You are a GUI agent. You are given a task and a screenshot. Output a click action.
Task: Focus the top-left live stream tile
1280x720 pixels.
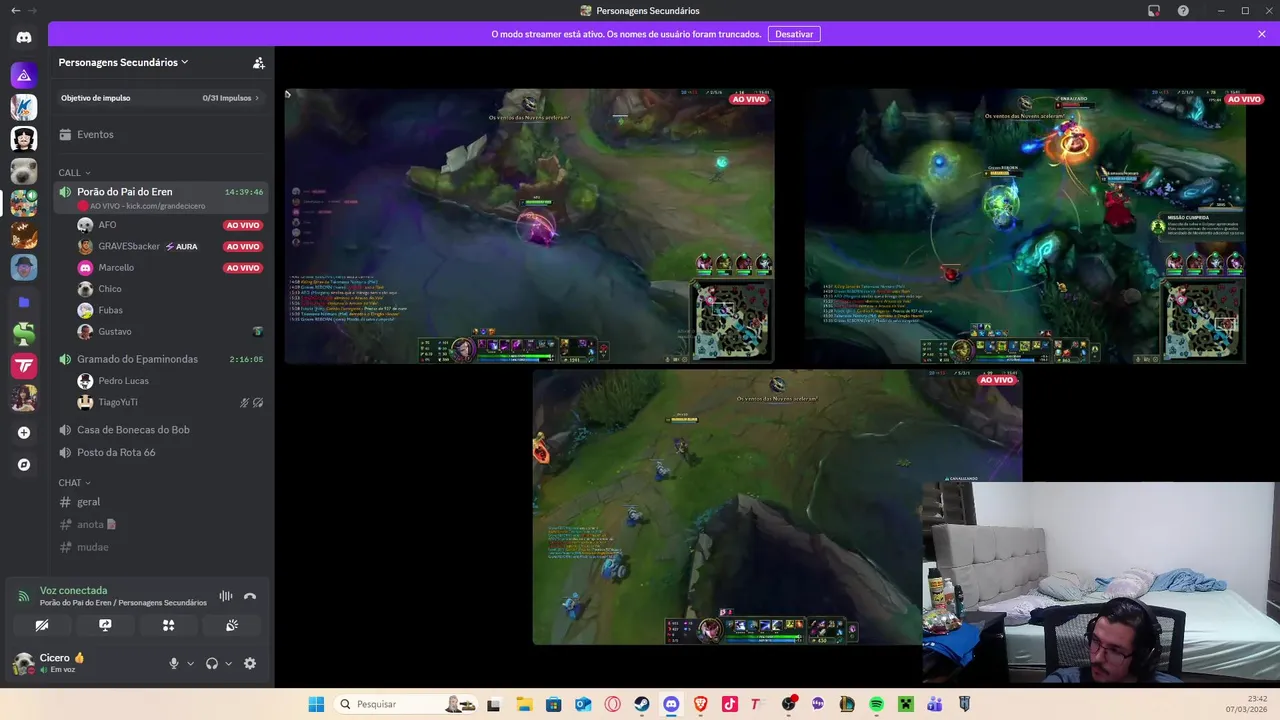[x=529, y=226]
